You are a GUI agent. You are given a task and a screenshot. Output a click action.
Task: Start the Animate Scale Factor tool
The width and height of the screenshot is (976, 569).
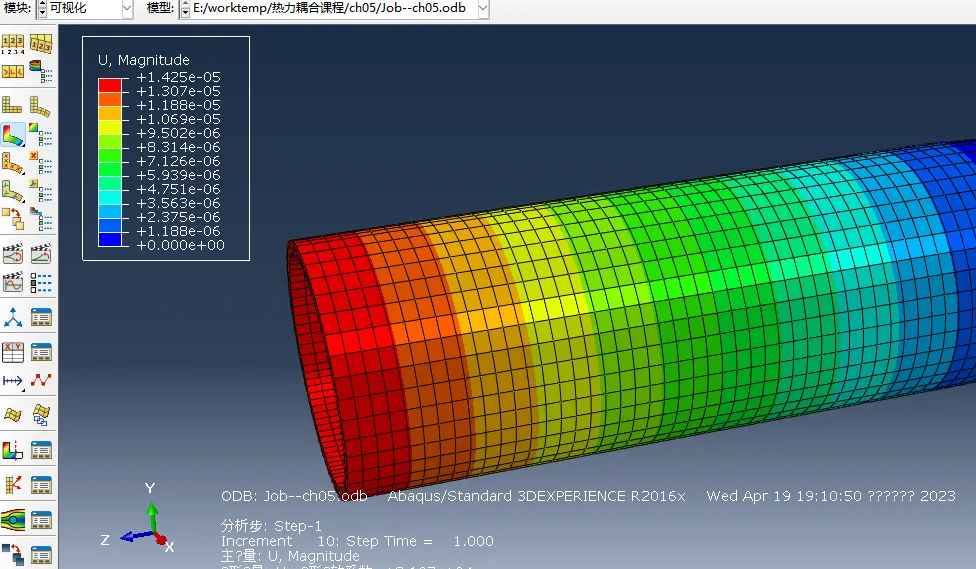click(x=13, y=254)
